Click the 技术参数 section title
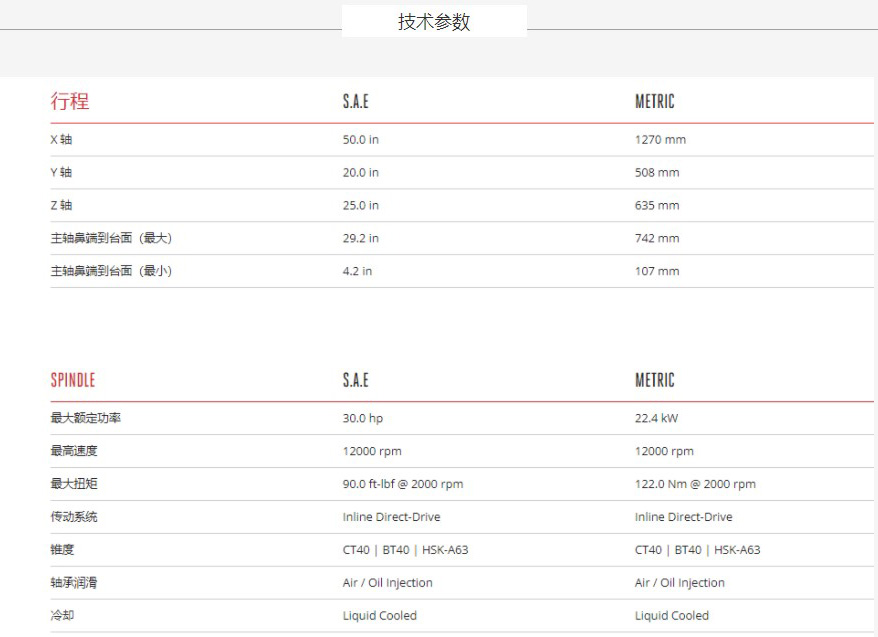The height and width of the screenshot is (637, 878). click(434, 22)
